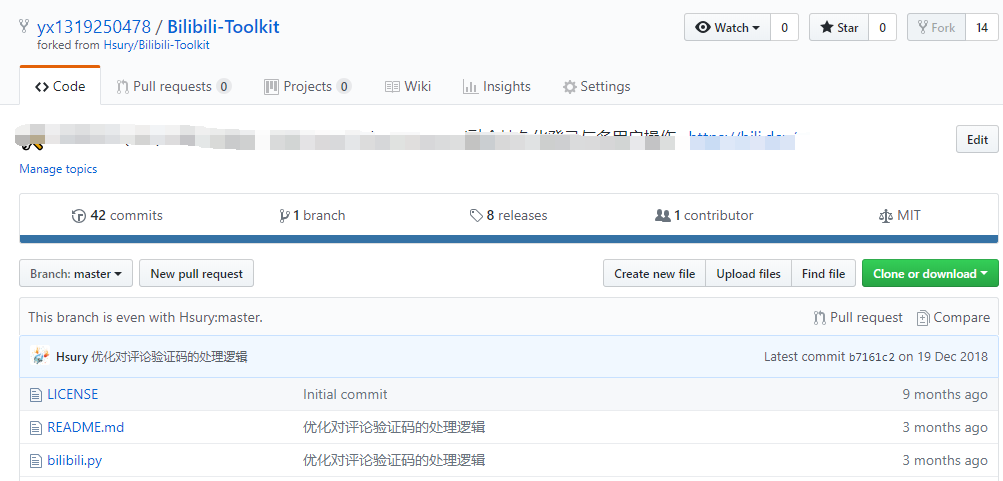Go to the Hsury/Bilibili-Toolkit source repository
The height and width of the screenshot is (481, 1003).
[x=157, y=45]
